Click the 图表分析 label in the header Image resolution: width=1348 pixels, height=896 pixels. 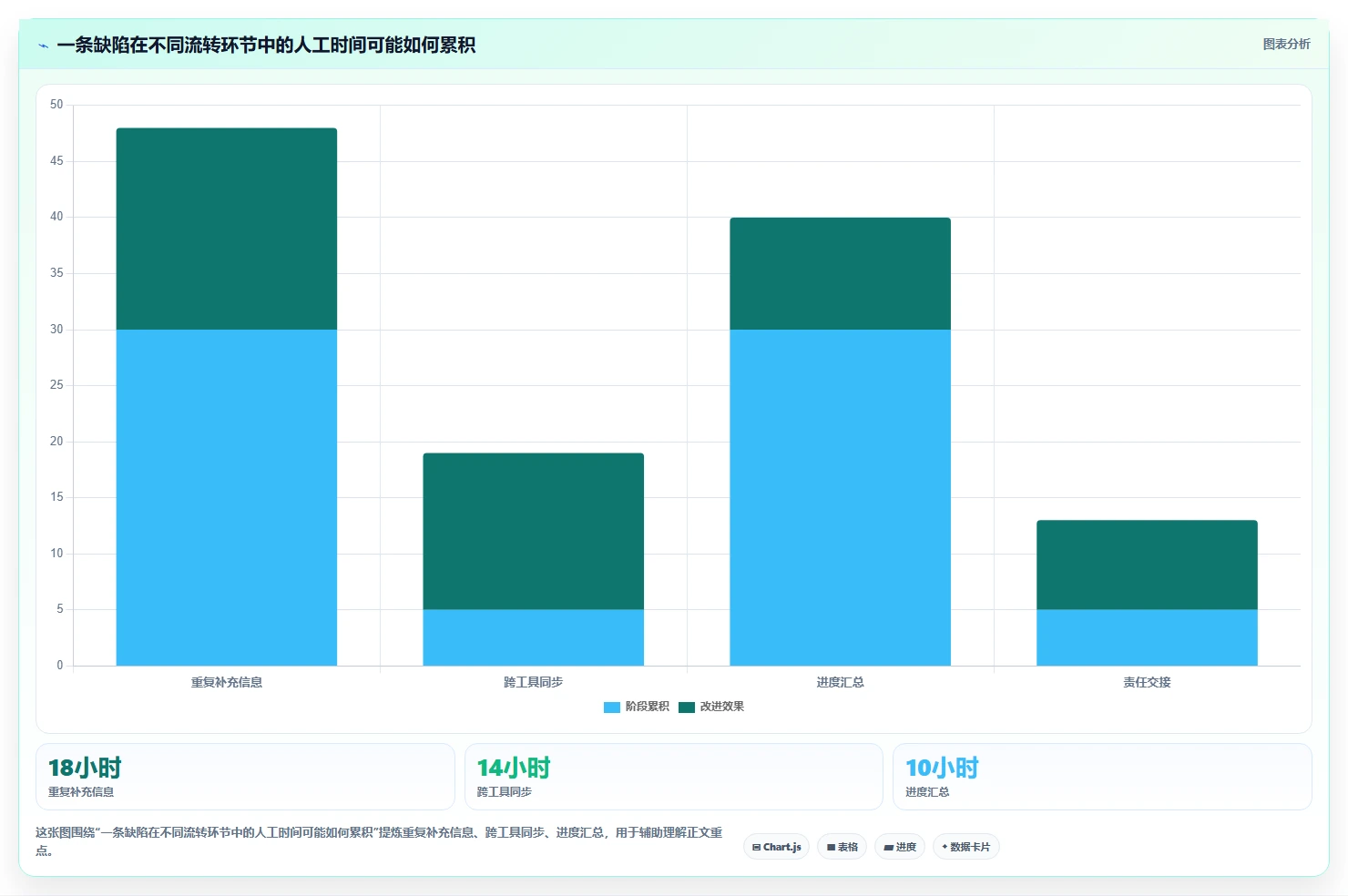click(1286, 44)
